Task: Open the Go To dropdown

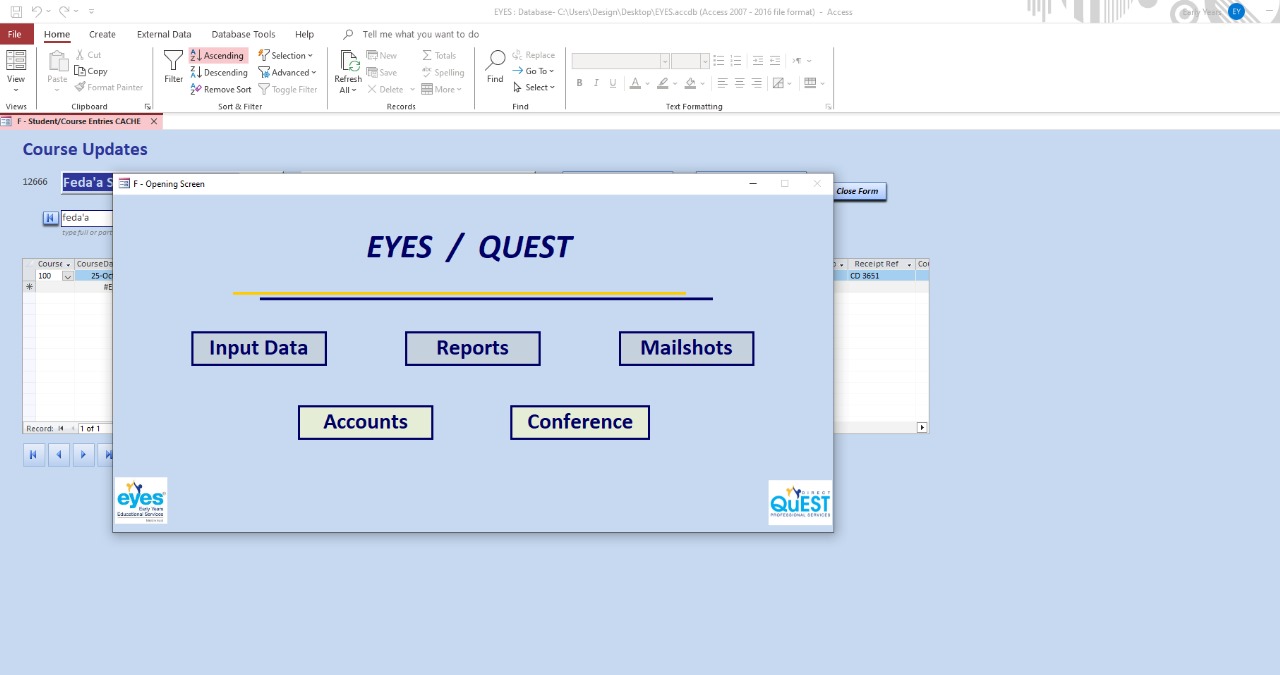Action: (x=532, y=71)
